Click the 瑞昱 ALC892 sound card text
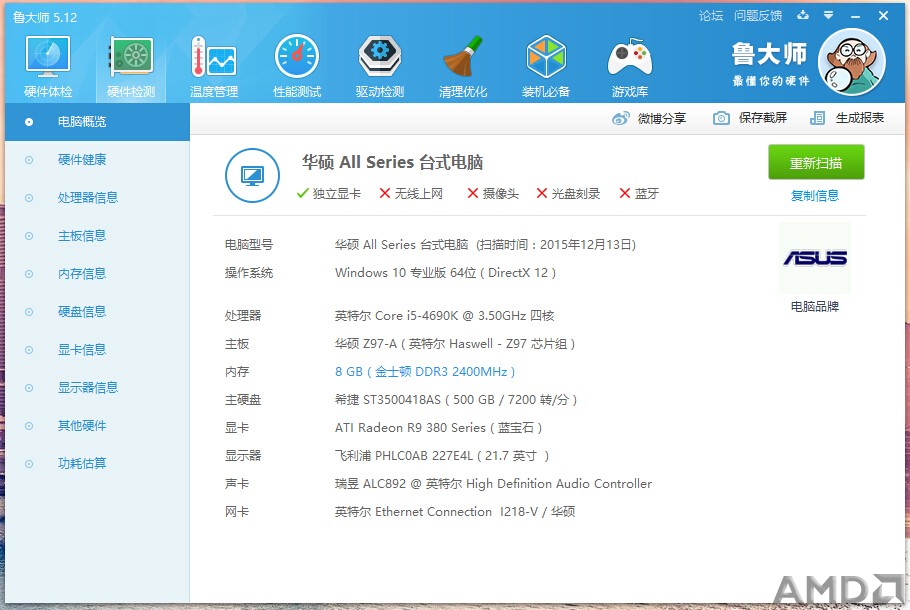Image resolution: width=910 pixels, height=610 pixels. pyautogui.click(x=493, y=483)
